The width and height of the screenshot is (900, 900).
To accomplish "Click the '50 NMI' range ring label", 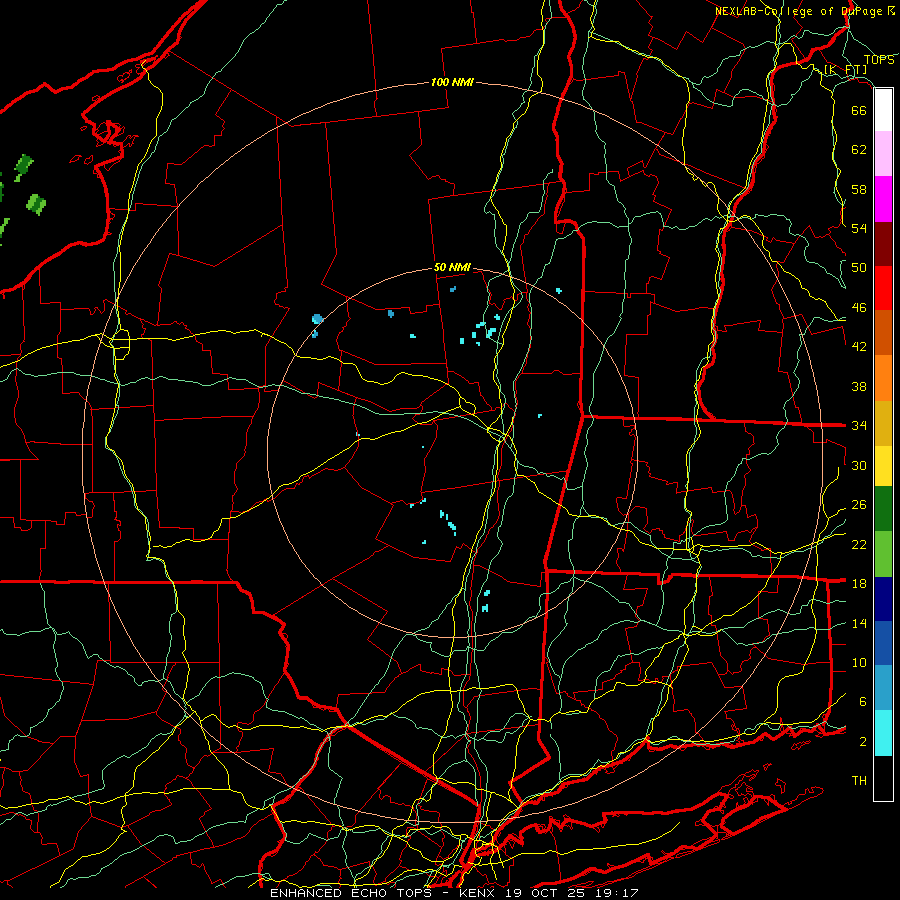I will click(x=452, y=267).
